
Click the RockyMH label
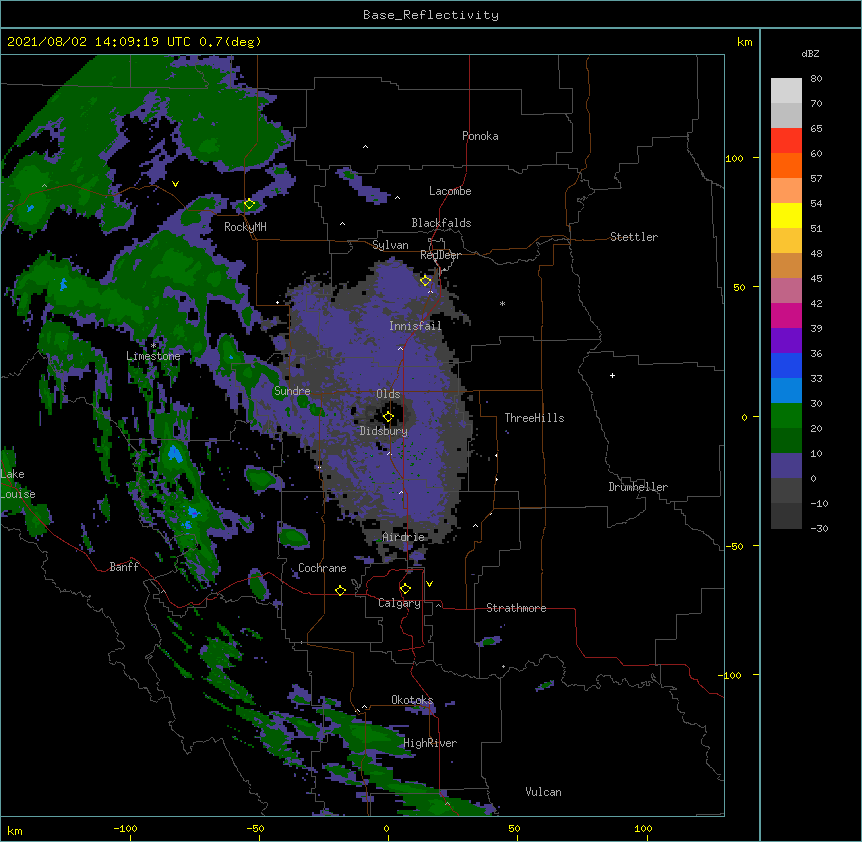[245, 227]
